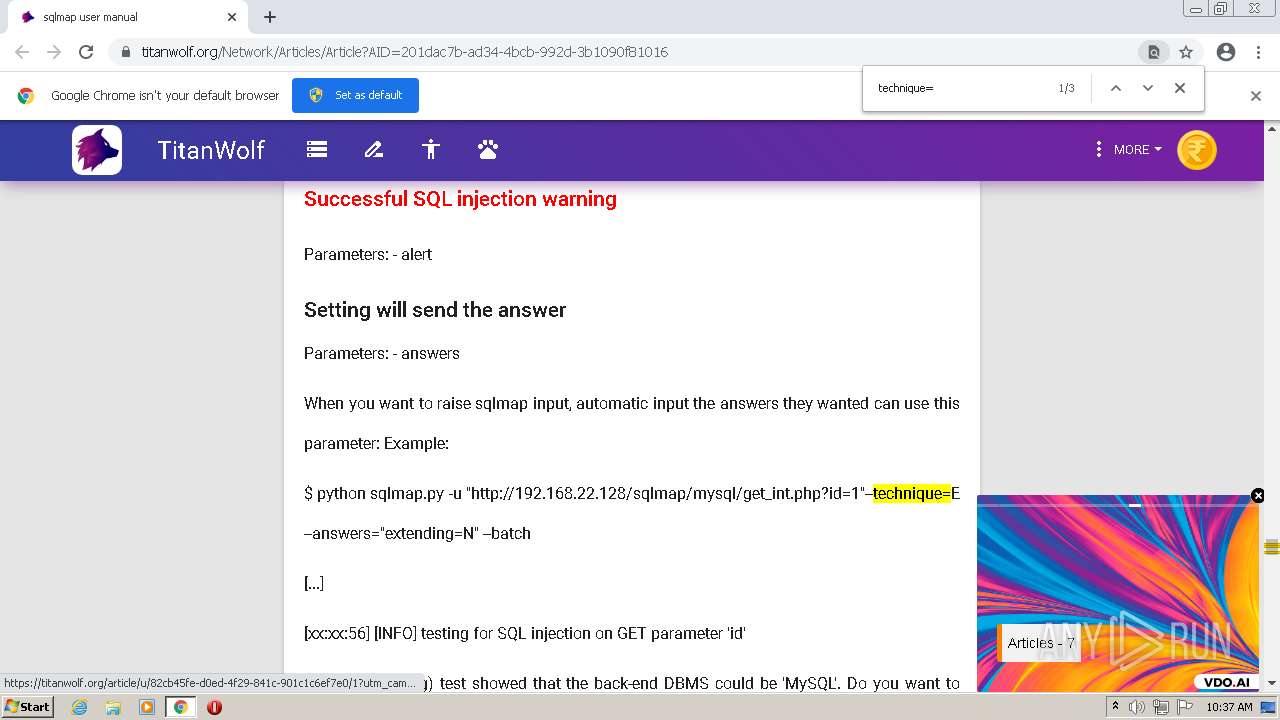Click Set as default button

pyautogui.click(x=355, y=95)
